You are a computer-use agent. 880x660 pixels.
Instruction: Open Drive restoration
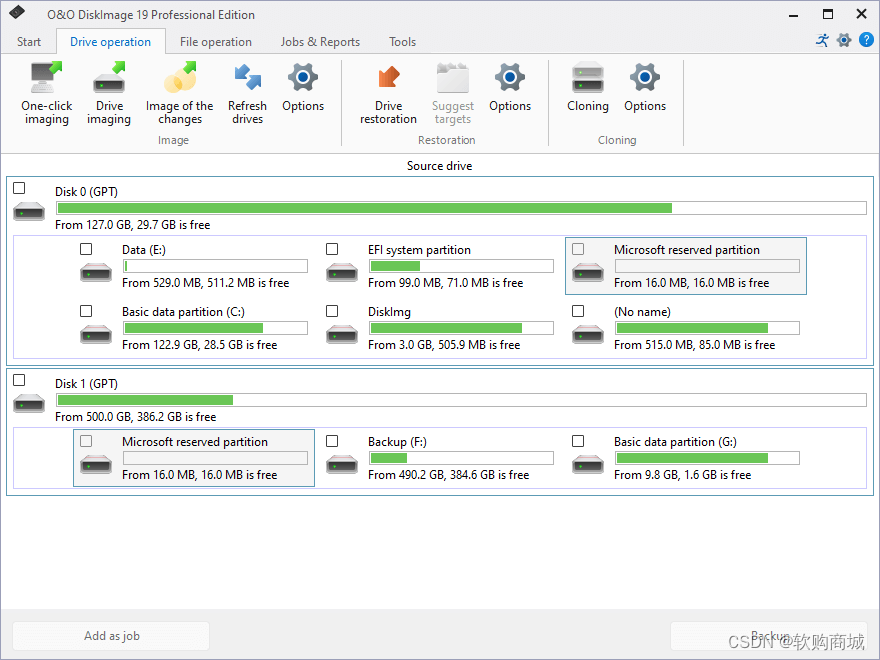tap(388, 94)
